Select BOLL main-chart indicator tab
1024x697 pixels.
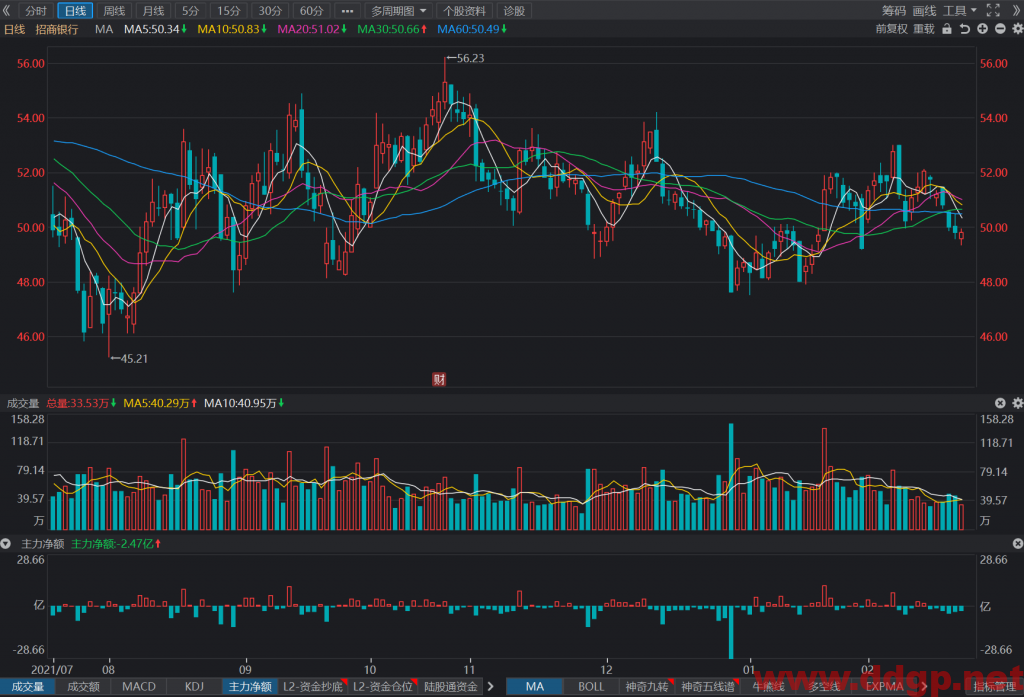point(591,687)
